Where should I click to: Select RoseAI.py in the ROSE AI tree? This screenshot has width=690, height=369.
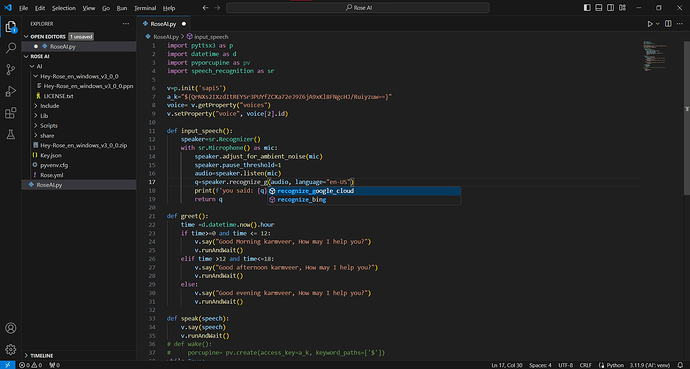79,185
